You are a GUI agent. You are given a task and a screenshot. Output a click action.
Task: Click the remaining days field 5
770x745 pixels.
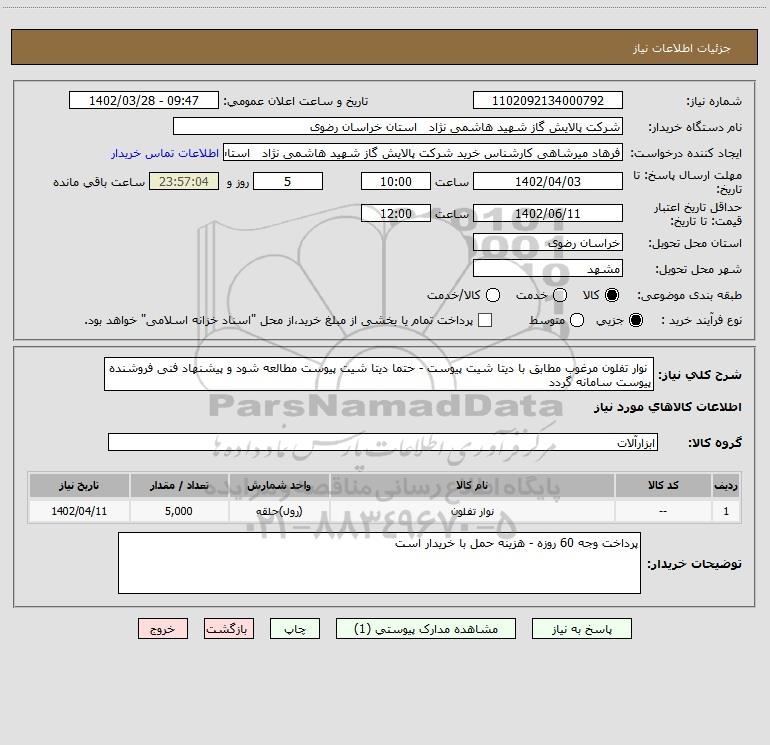[x=288, y=181]
